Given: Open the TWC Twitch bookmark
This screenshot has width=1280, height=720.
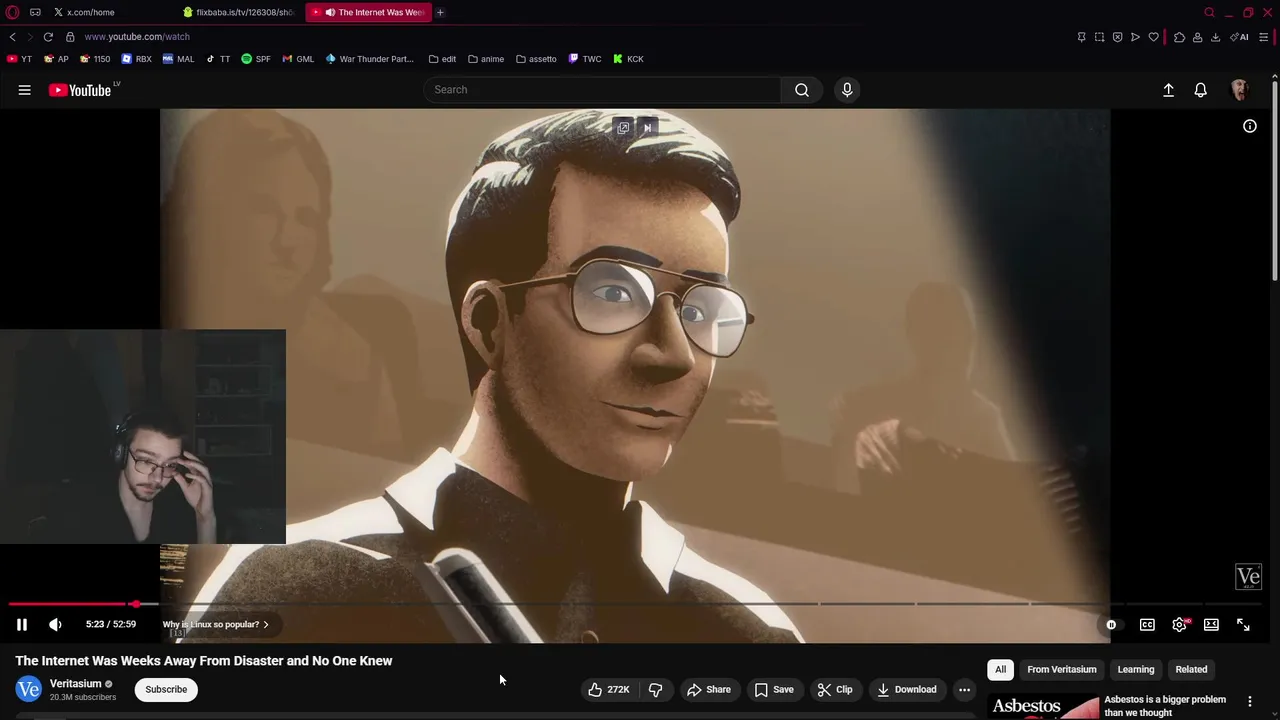Looking at the screenshot, I should click(x=585, y=59).
